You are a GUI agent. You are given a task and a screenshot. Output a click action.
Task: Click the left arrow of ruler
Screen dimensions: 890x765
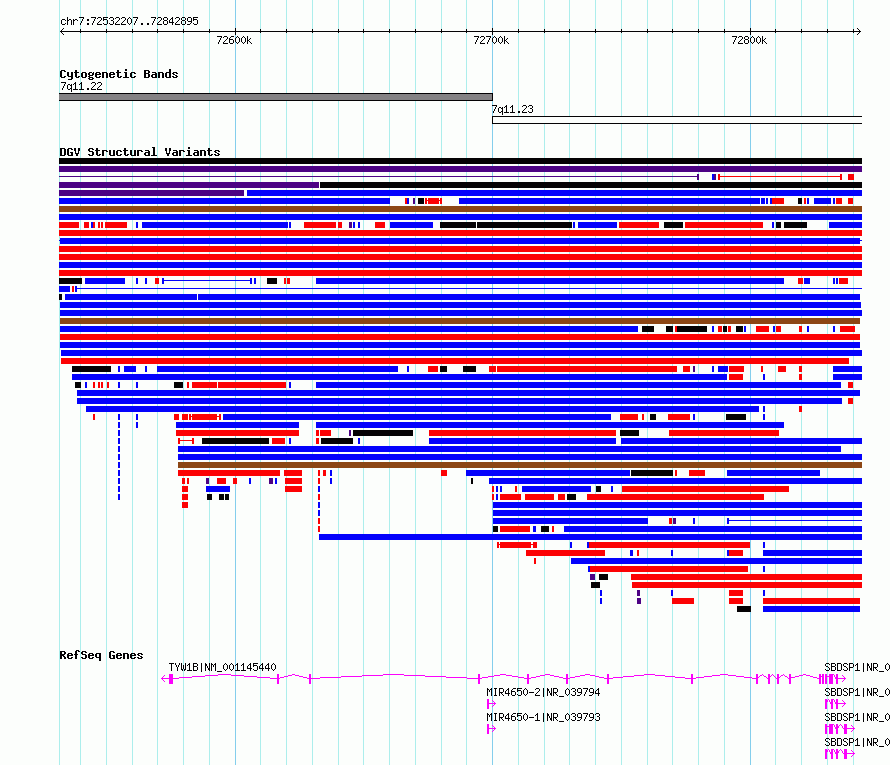(62, 32)
